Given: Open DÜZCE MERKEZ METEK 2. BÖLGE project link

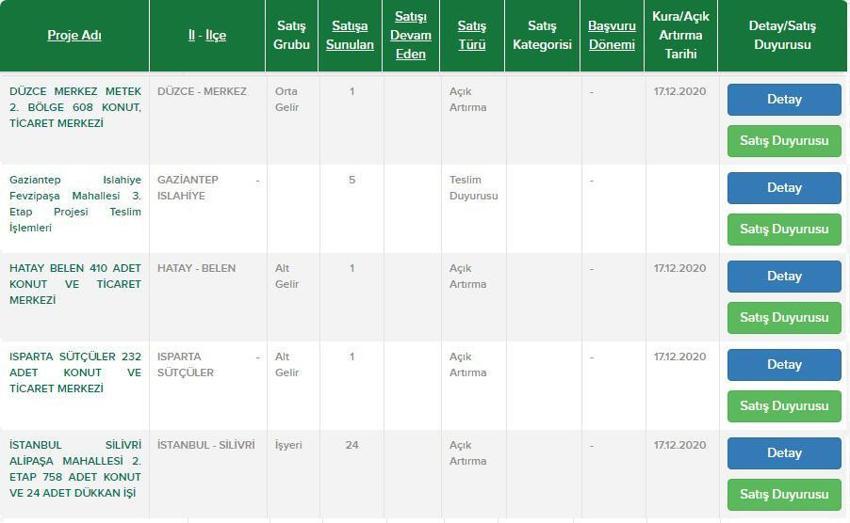Looking at the screenshot, I should (75, 107).
